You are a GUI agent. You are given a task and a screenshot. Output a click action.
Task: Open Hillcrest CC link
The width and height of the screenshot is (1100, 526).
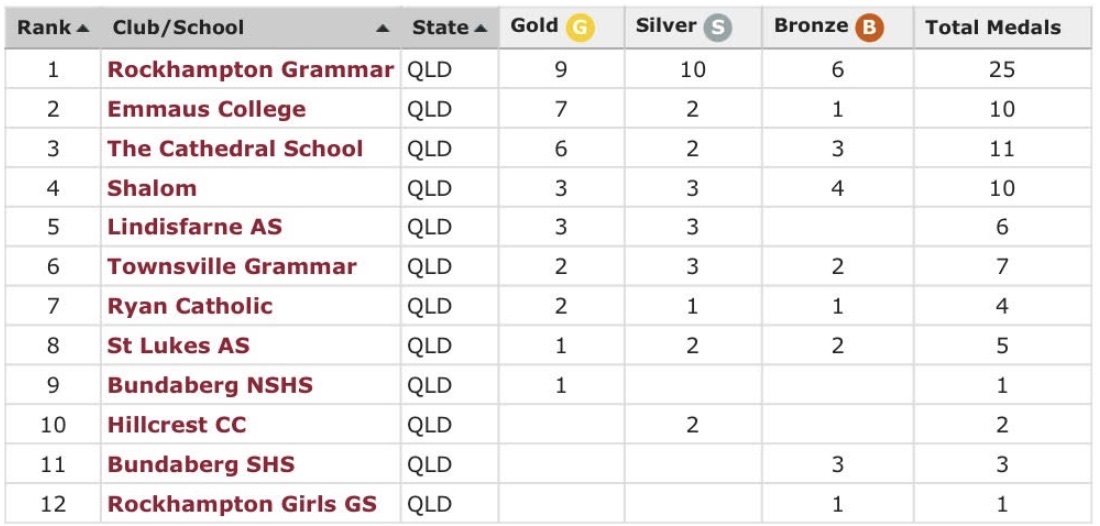(x=176, y=425)
